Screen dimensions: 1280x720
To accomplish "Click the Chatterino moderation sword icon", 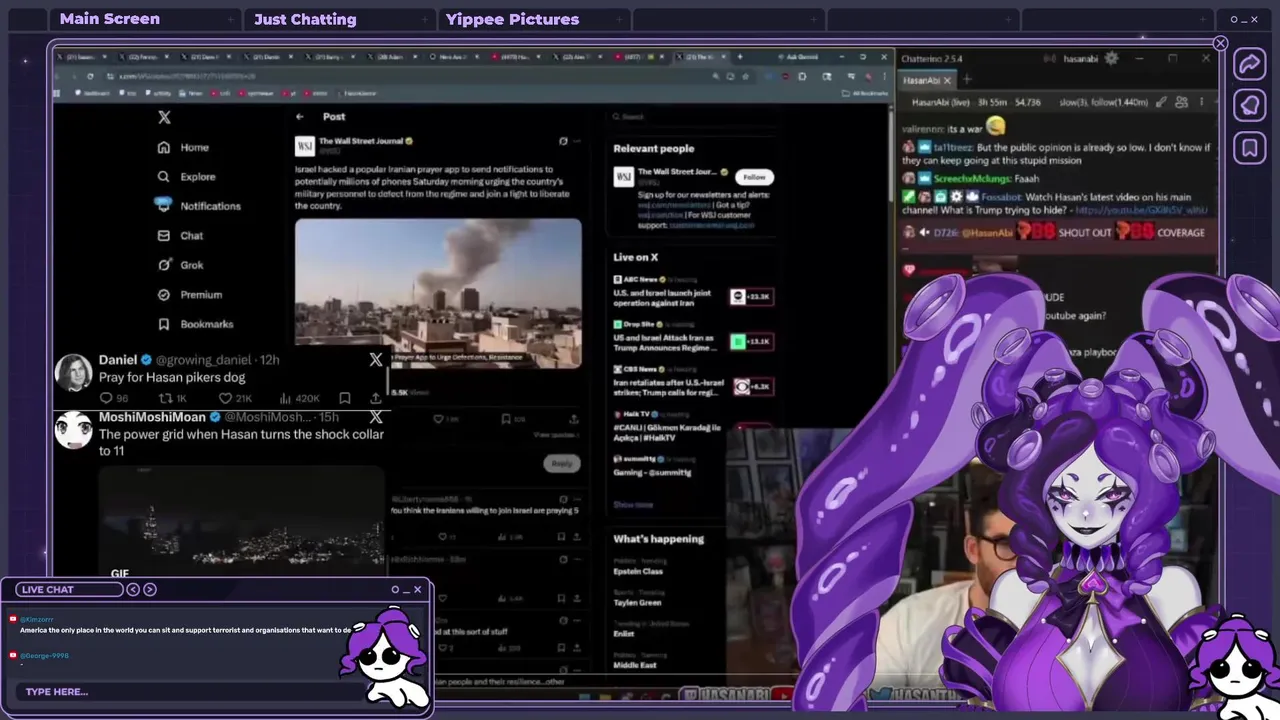I will (x=1161, y=102).
